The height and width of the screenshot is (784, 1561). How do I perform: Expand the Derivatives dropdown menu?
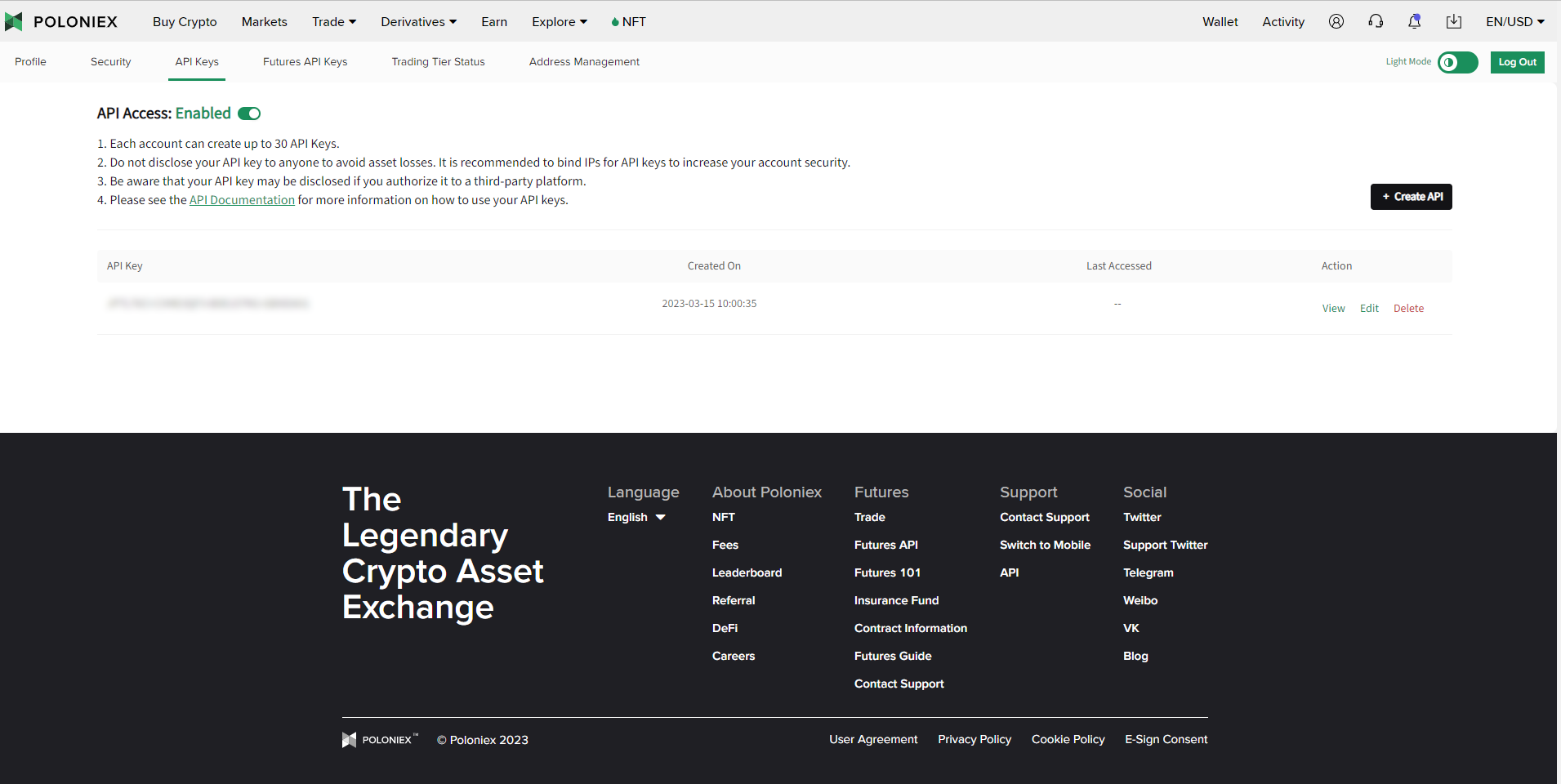pyautogui.click(x=419, y=22)
